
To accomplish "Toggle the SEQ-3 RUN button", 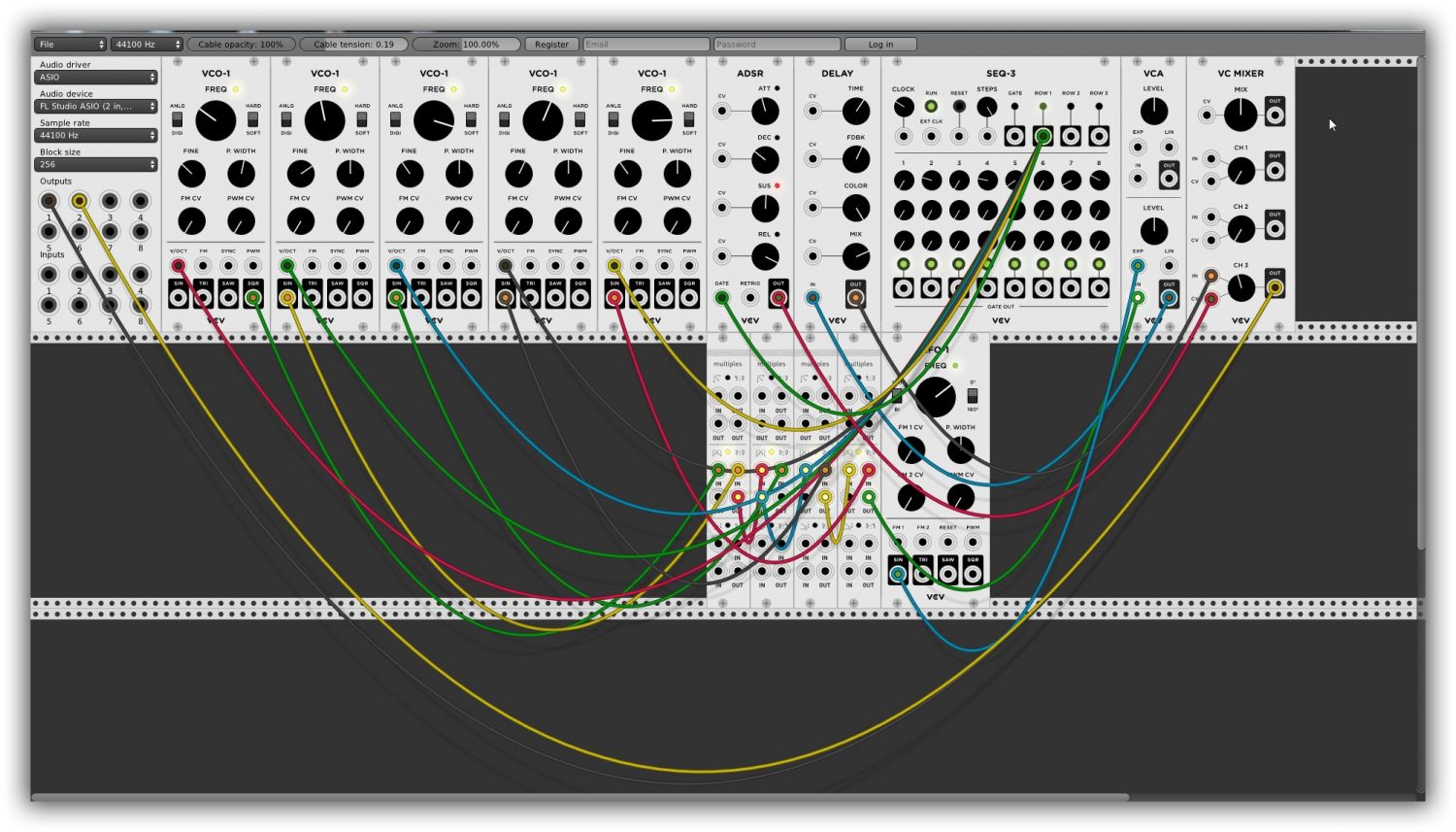I will pyautogui.click(x=931, y=107).
